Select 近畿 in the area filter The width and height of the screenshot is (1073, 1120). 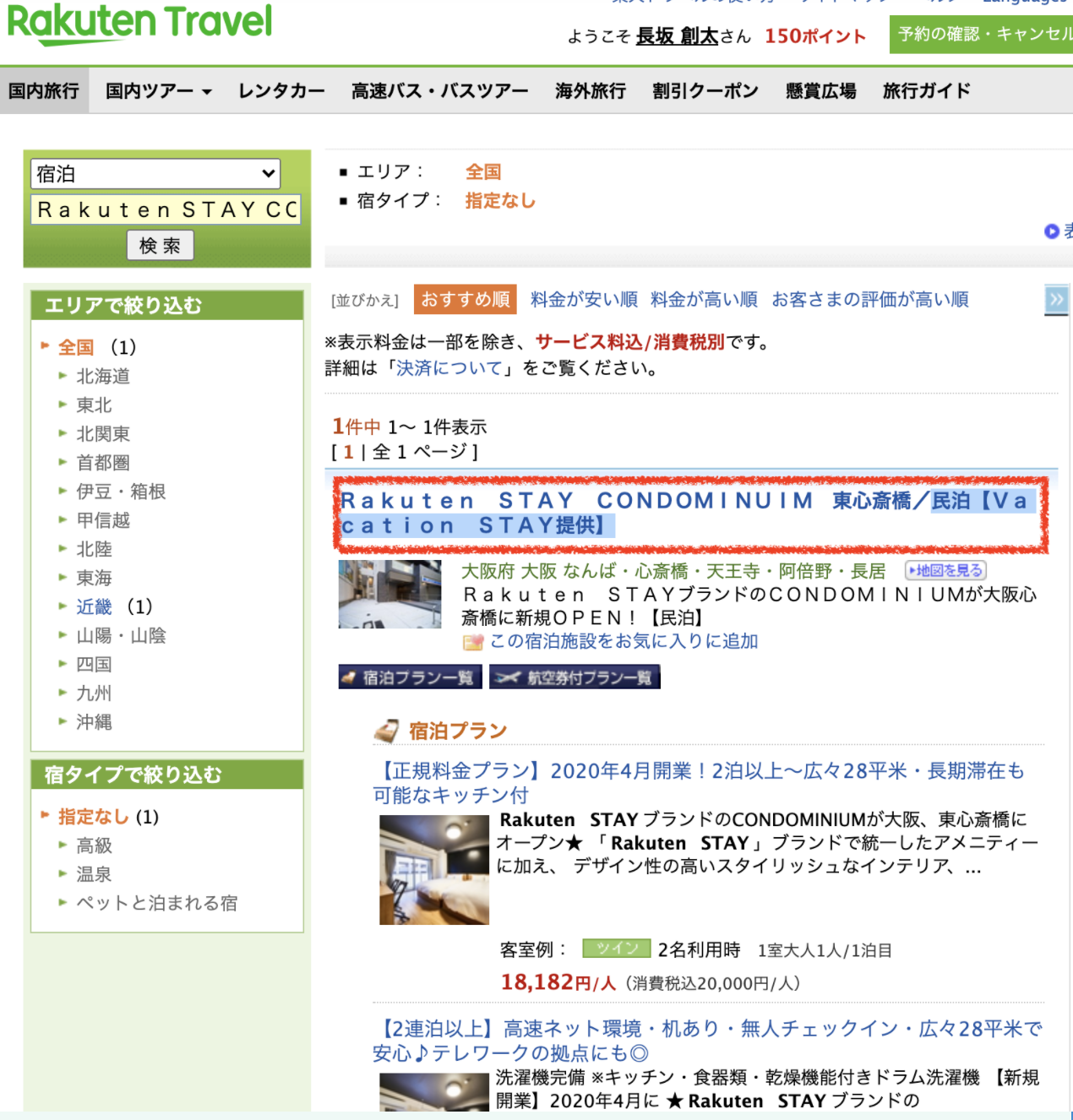[x=94, y=607]
